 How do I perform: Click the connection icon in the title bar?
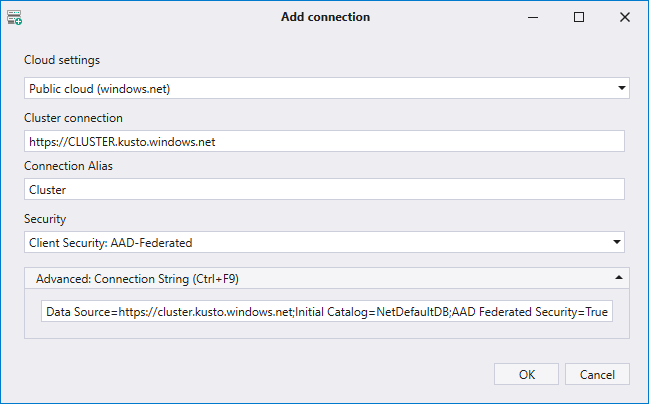coord(14,17)
